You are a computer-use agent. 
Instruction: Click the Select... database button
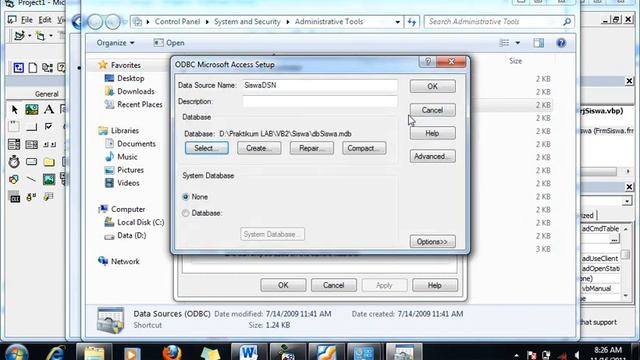(207, 148)
